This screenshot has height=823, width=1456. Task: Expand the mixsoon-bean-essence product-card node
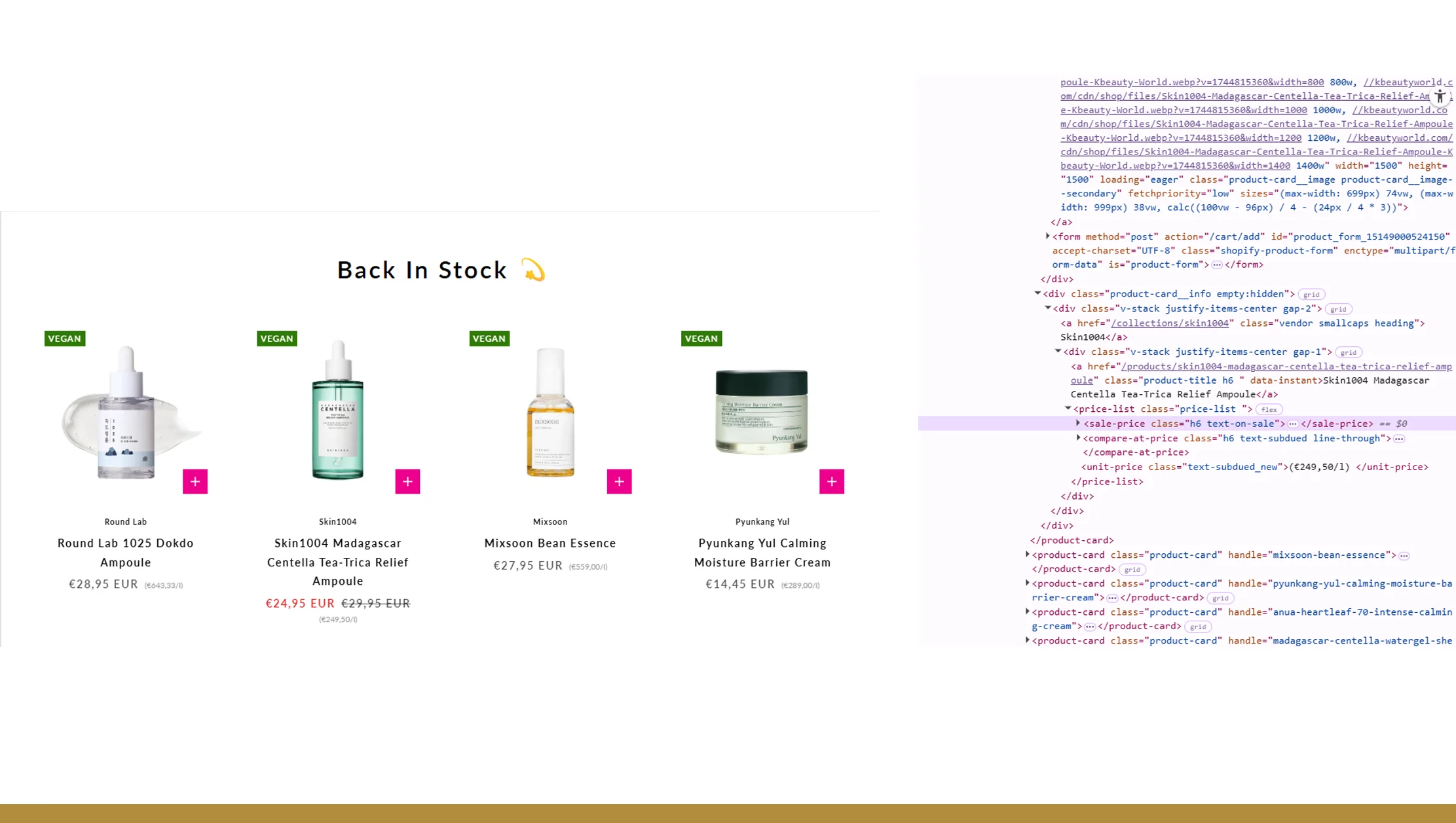tap(1028, 555)
